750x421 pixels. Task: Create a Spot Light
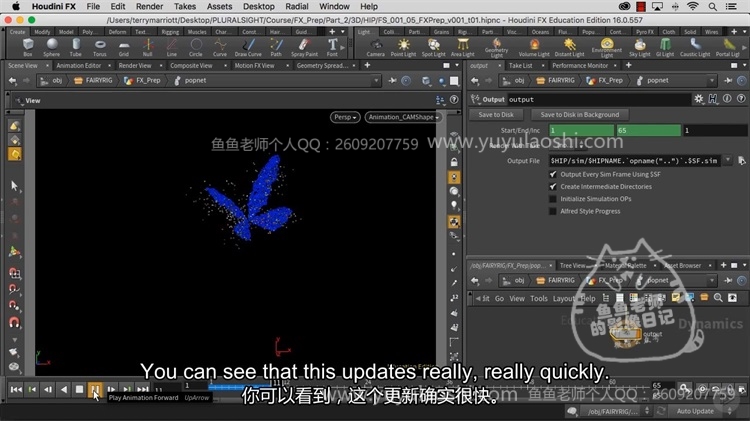tap(433, 47)
